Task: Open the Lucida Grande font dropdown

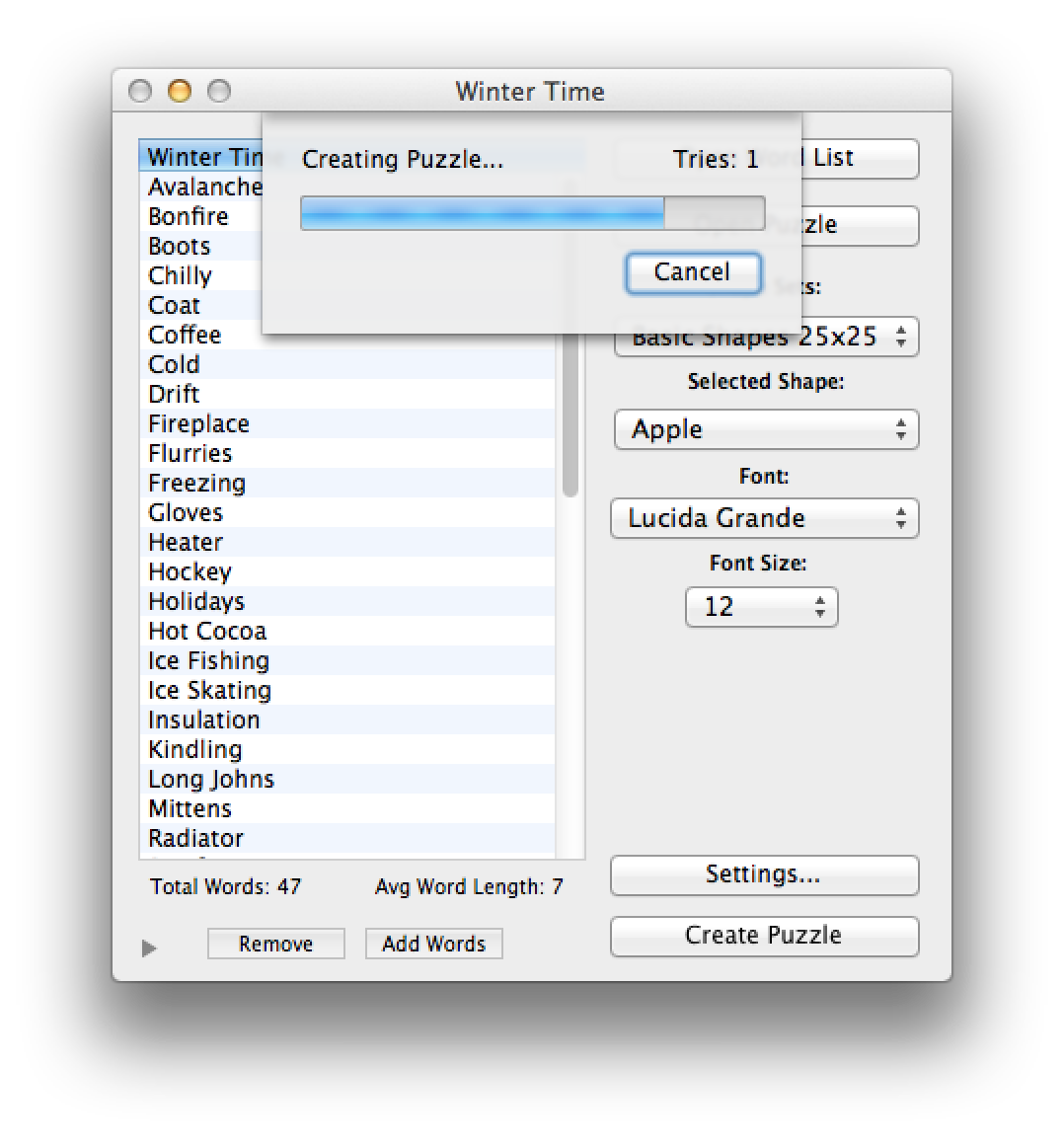Action: pos(765,518)
